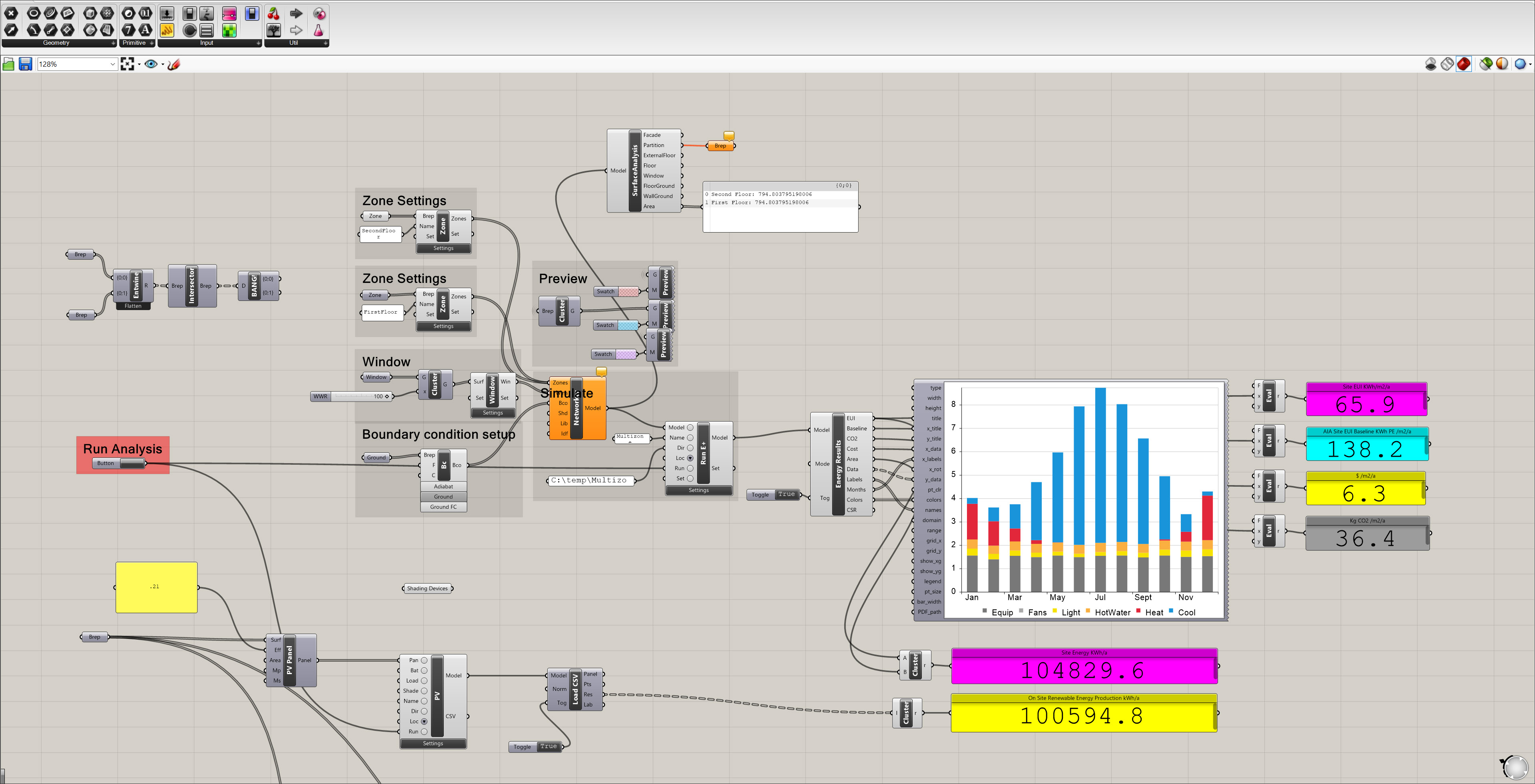Enable preview selected only green icon
Image resolution: width=1535 pixels, height=784 pixels.
click(1486, 64)
